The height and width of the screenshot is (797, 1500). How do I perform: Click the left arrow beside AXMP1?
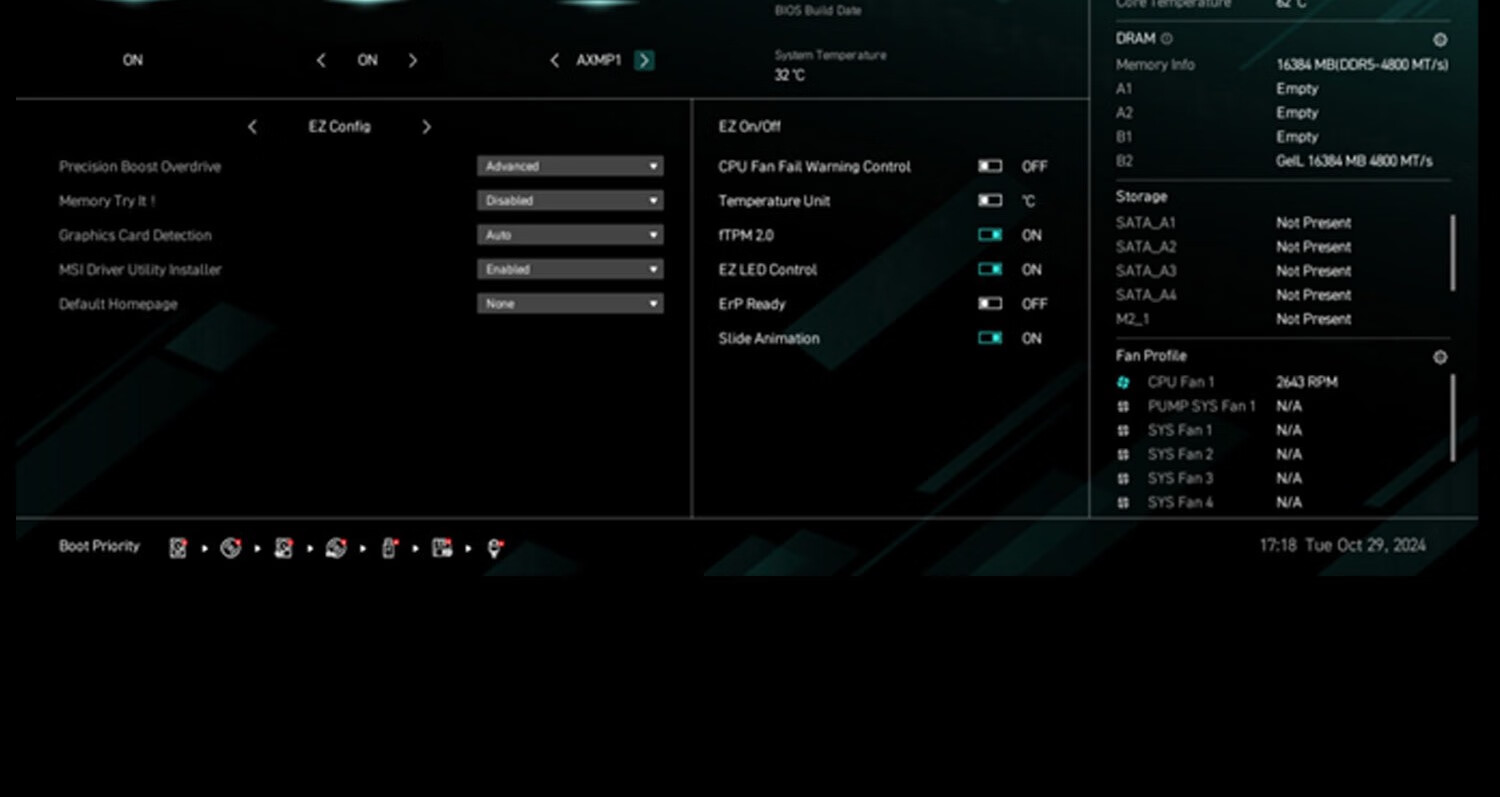coord(554,61)
